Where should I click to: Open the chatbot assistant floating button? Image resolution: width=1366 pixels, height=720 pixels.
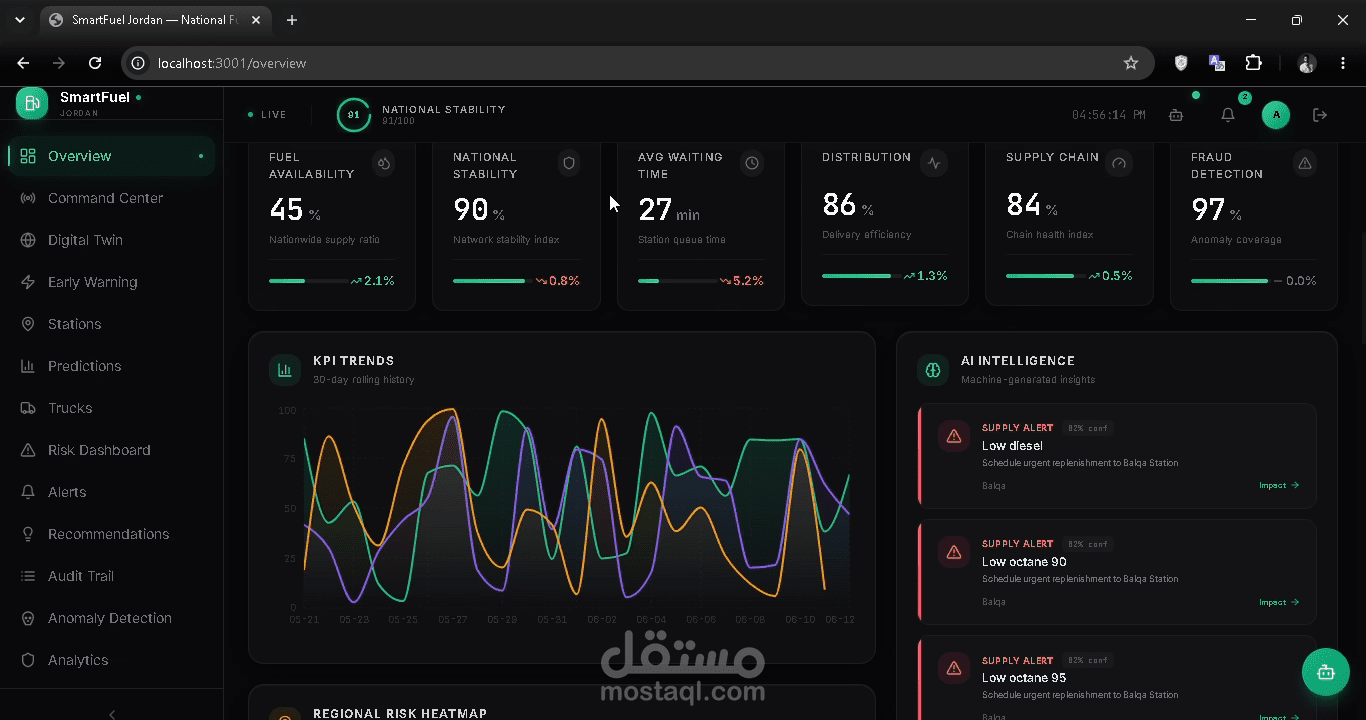point(1326,672)
